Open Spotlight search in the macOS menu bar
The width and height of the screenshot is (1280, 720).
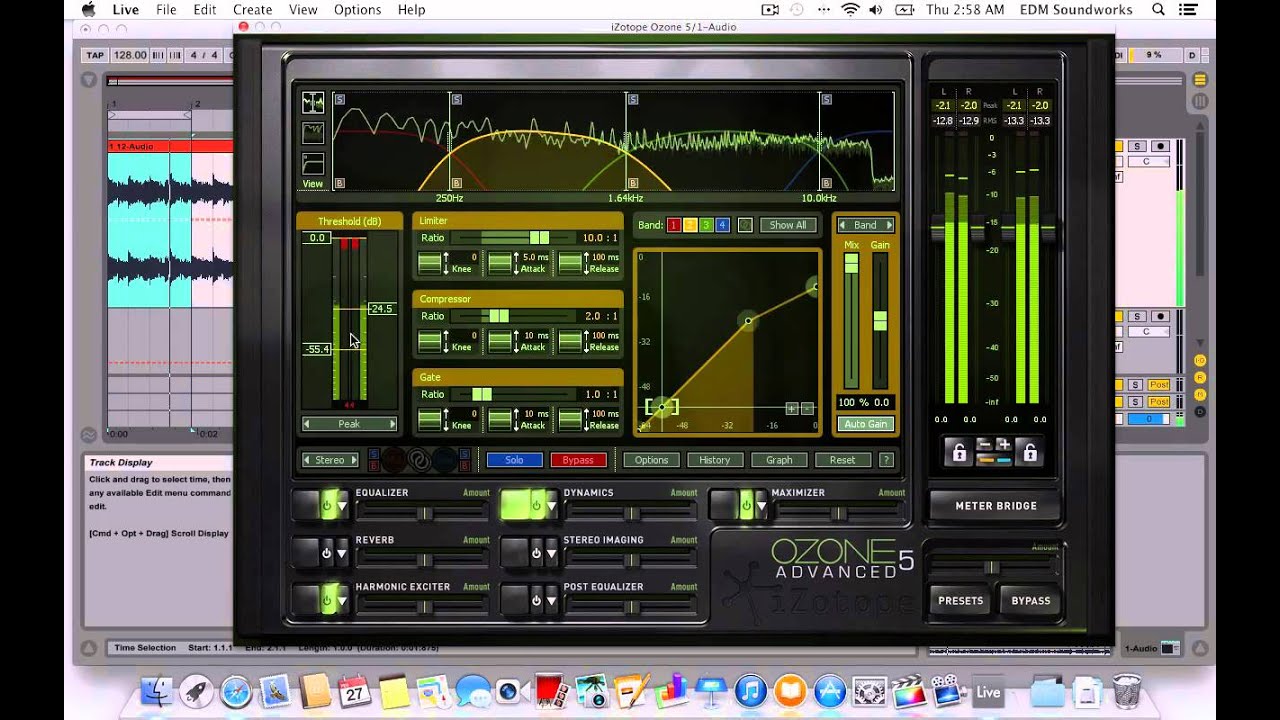click(x=1159, y=10)
